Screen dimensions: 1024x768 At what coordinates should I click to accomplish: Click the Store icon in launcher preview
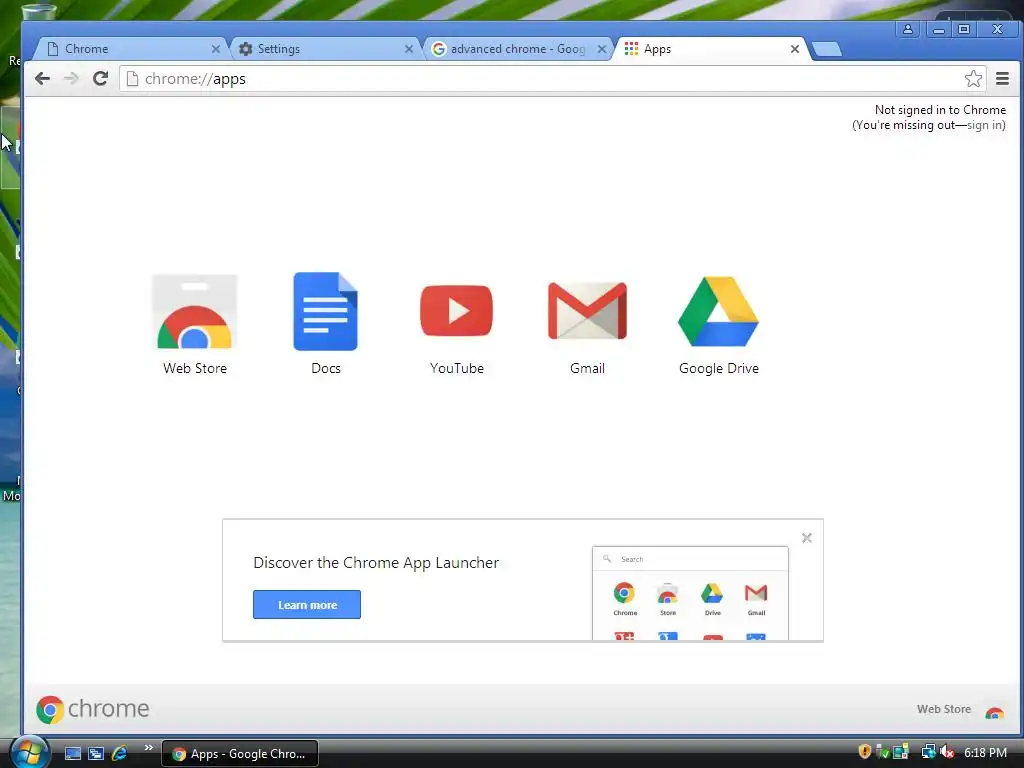tap(667, 593)
